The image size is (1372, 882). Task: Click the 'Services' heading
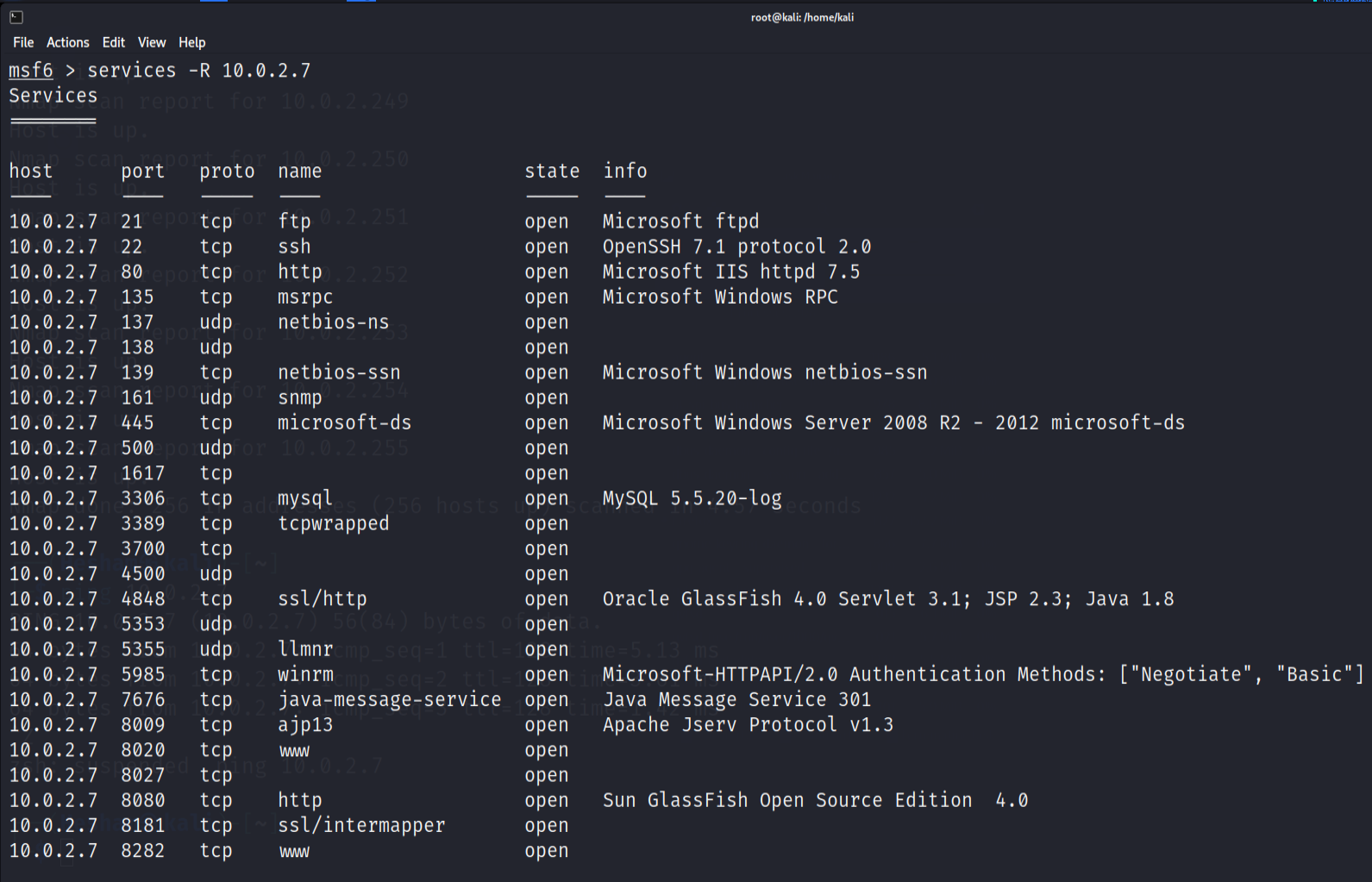click(x=53, y=96)
